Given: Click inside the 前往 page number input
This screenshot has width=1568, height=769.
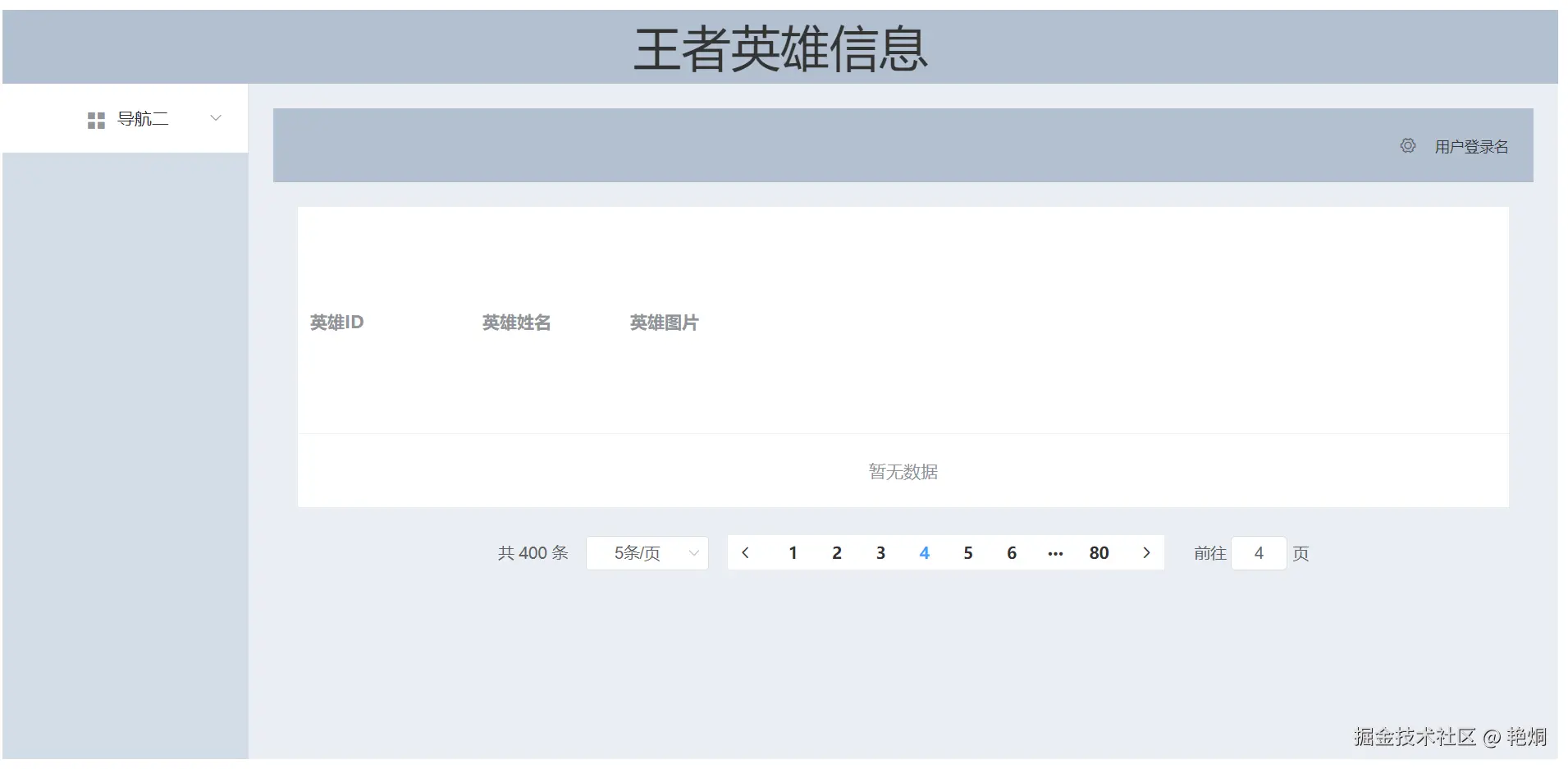Looking at the screenshot, I should click(1258, 552).
